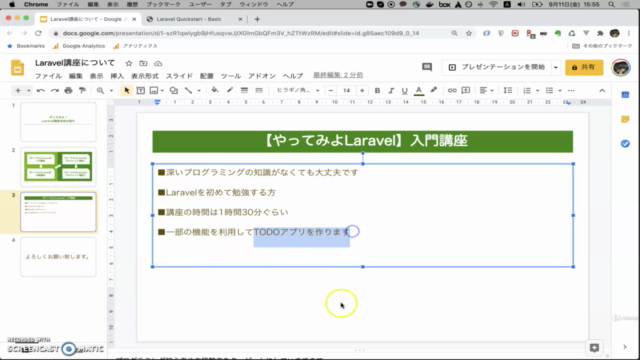This screenshot has width=640, height=360.
Task: Click the bulleted list icon
Action: coord(549,91)
